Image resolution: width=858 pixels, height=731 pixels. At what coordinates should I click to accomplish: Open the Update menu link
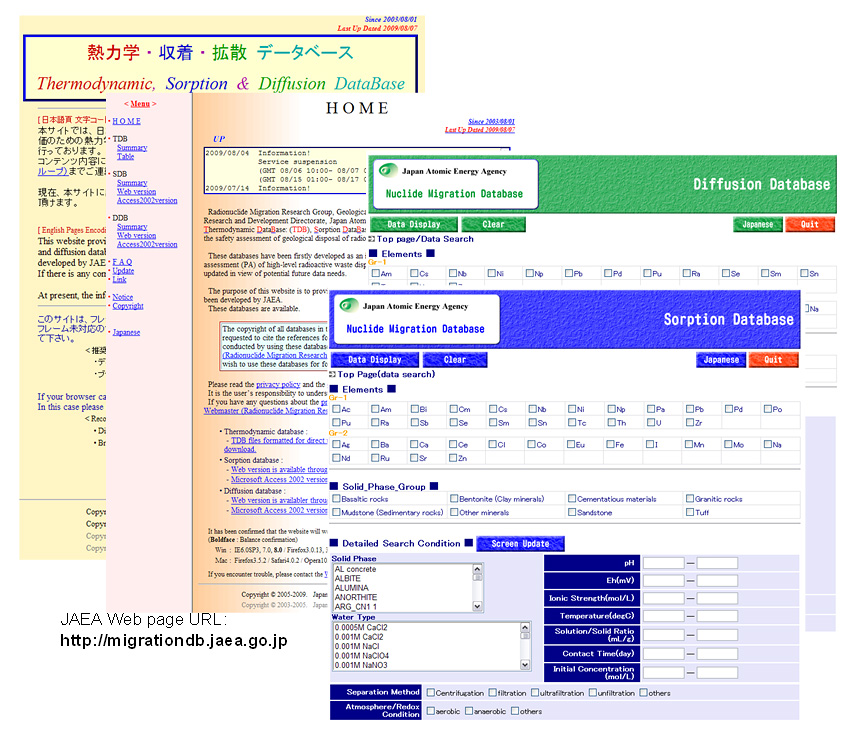click(123, 271)
